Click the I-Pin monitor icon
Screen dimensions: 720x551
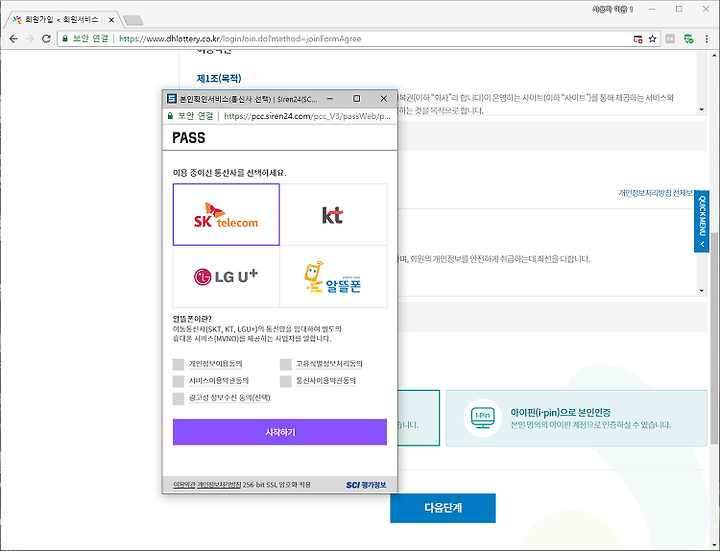[x=483, y=418]
